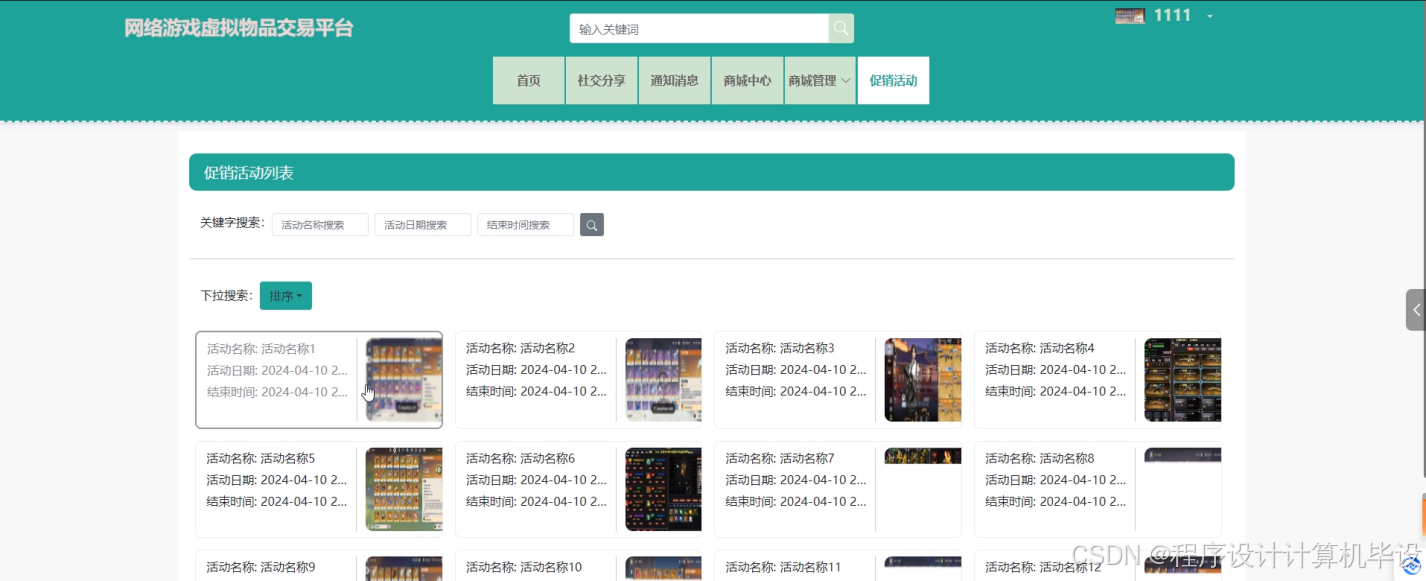Click the 活动日期搜索 input field
The image size is (1426, 581).
point(423,225)
